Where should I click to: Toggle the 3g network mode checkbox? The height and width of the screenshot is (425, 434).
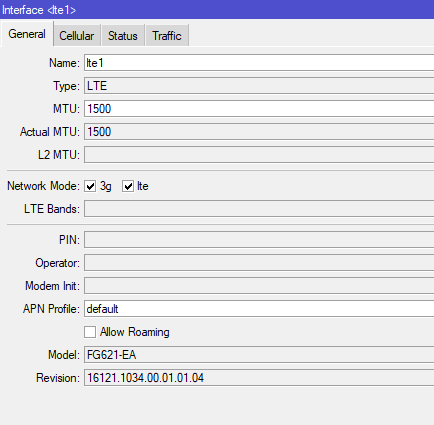pos(90,186)
